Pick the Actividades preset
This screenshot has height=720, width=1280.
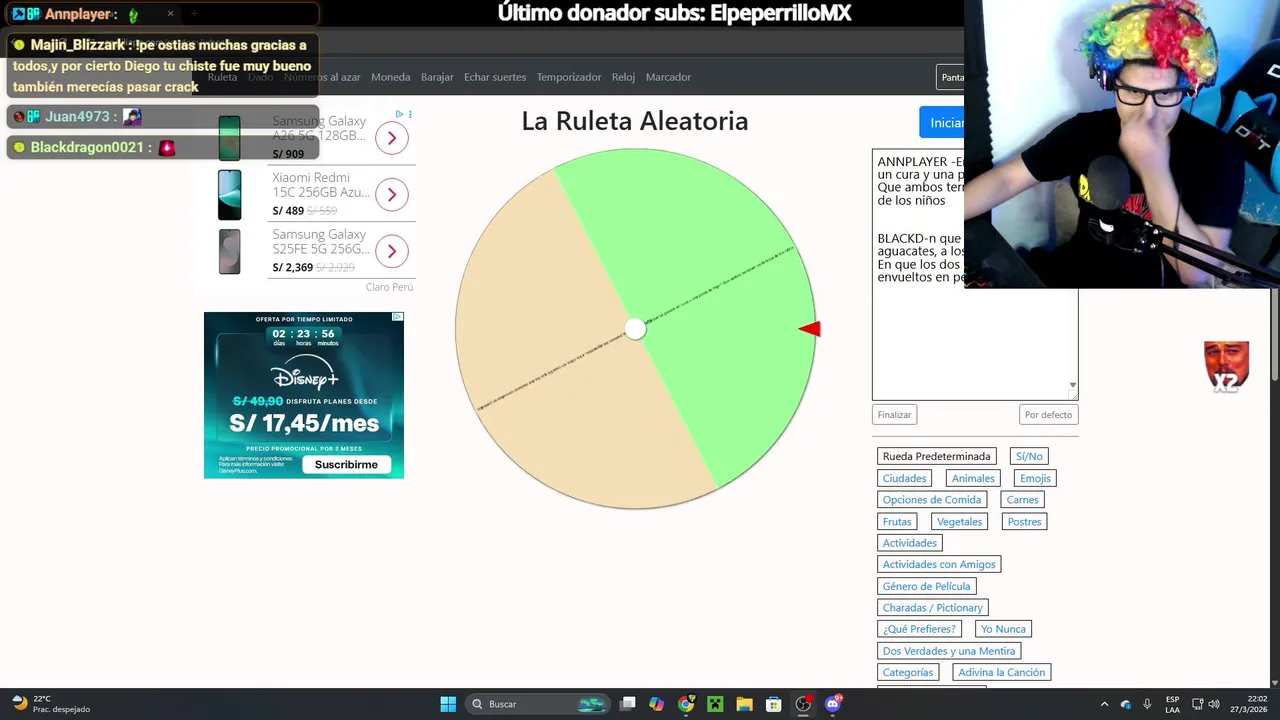coord(909,543)
